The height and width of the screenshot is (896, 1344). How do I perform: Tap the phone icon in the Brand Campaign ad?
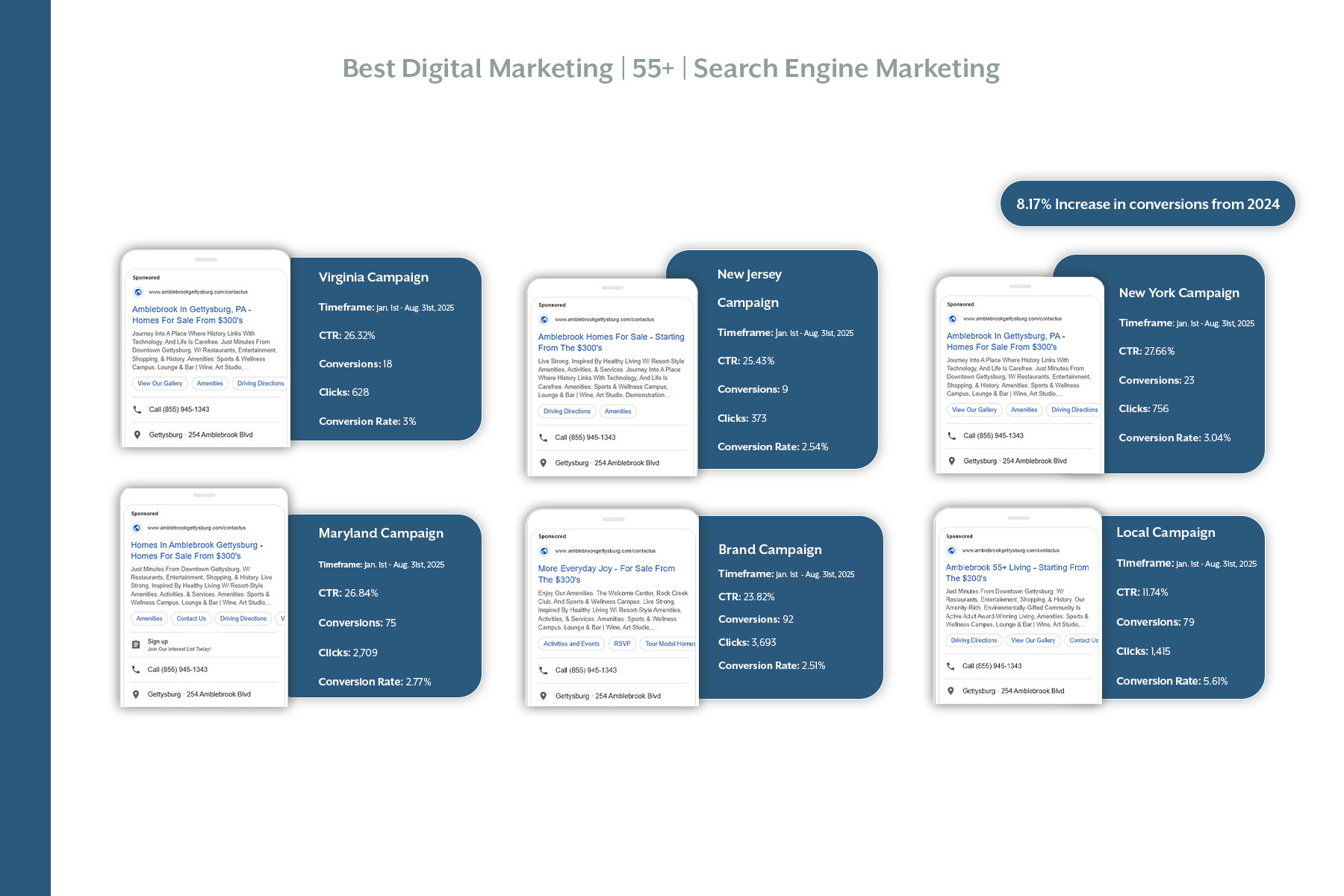[x=544, y=671]
